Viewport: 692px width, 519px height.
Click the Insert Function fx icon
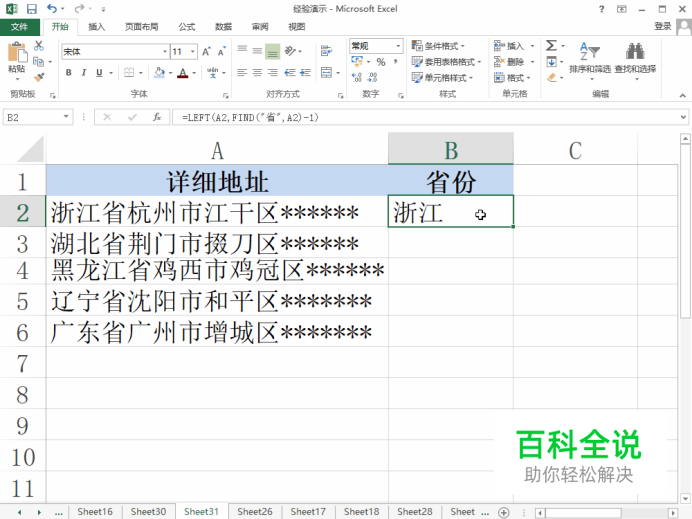click(157, 117)
